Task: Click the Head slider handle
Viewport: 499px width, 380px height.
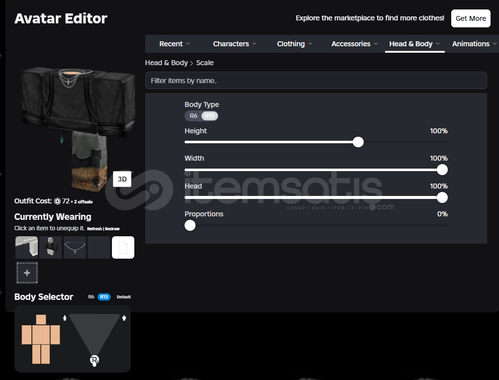Action: coord(442,197)
